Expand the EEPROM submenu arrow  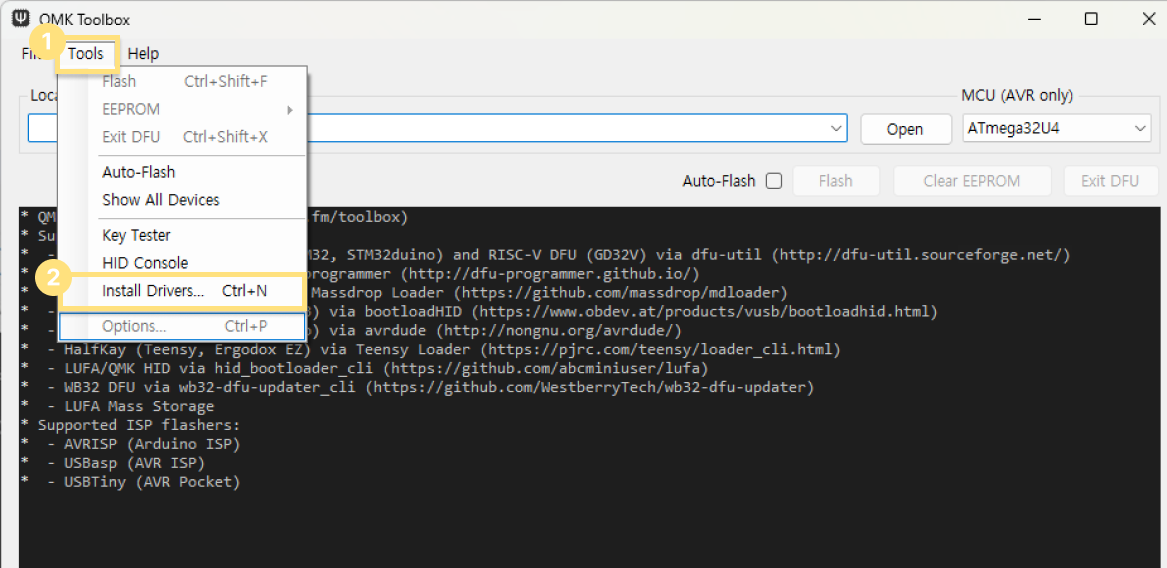[x=290, y=110]
